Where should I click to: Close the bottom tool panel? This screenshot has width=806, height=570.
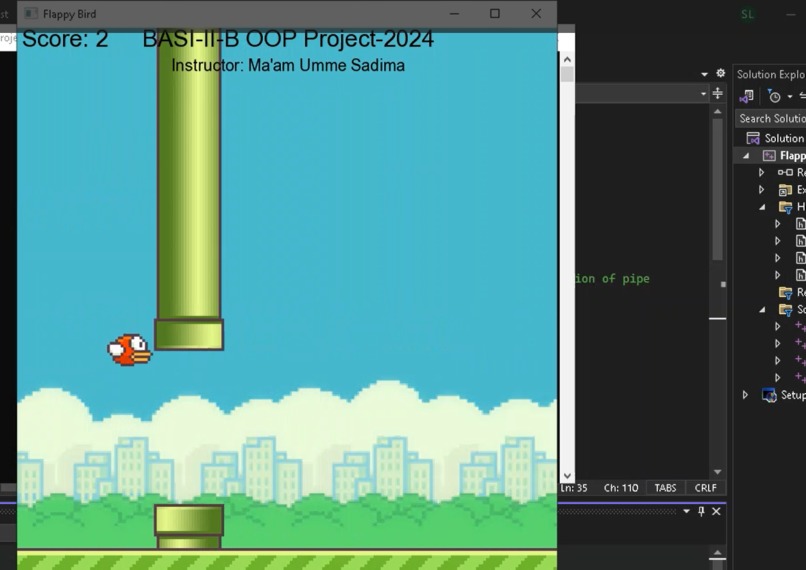[716, 511]
